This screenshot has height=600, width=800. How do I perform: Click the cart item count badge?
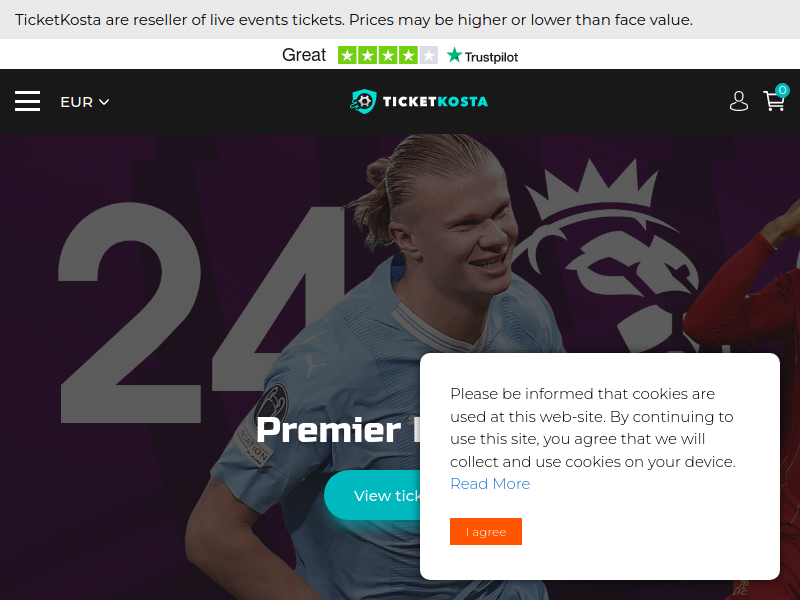coord(782,90)
